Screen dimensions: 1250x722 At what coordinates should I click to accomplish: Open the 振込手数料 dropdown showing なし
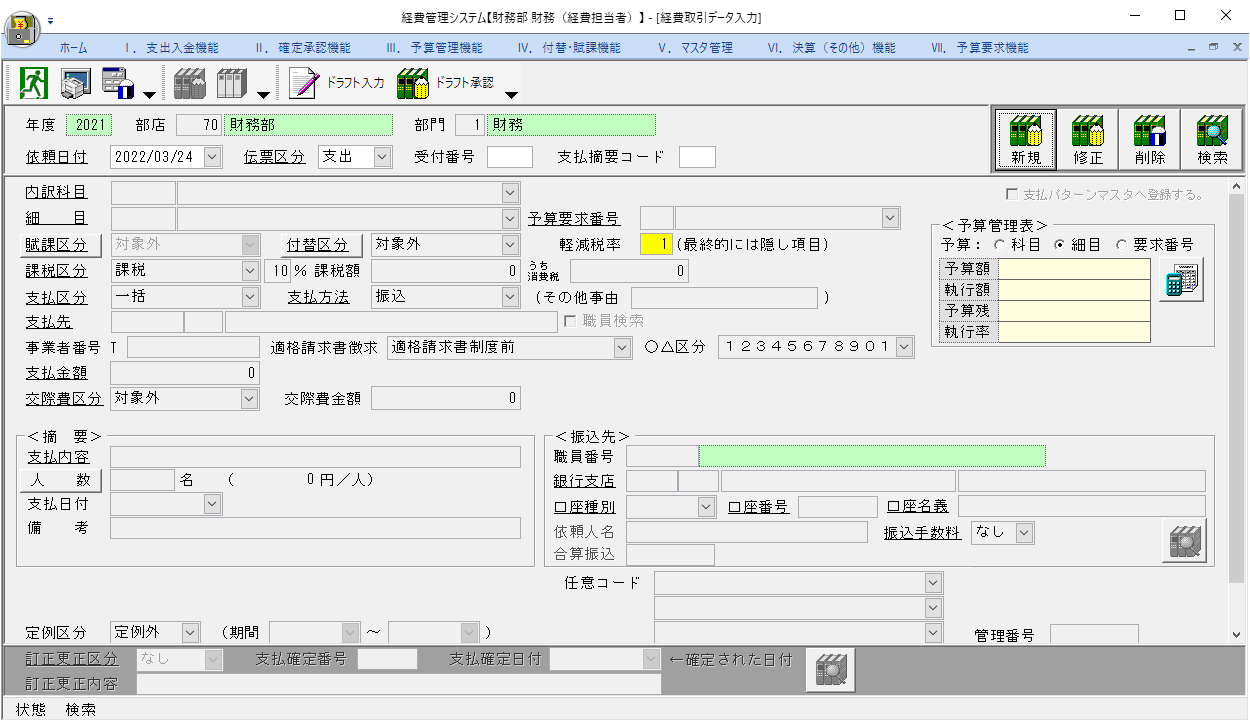click(x=1023, y=533)
